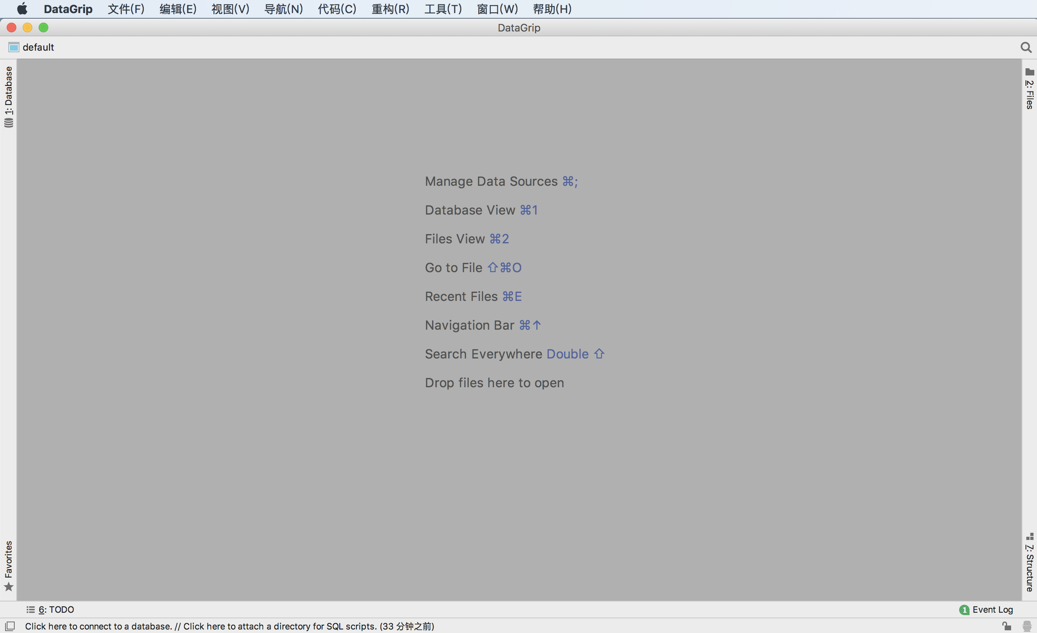This screenshot has width=1037, height=633.
Task: Toggle tool window bars icon at bottom-left corner
Action: (x=10, y=626)
